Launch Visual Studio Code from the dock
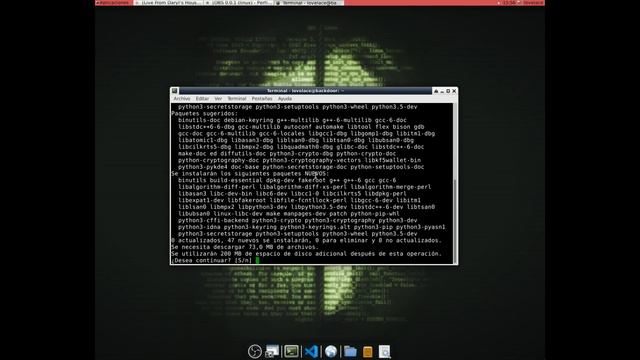 pyautogui.click(x=311, y=351)
